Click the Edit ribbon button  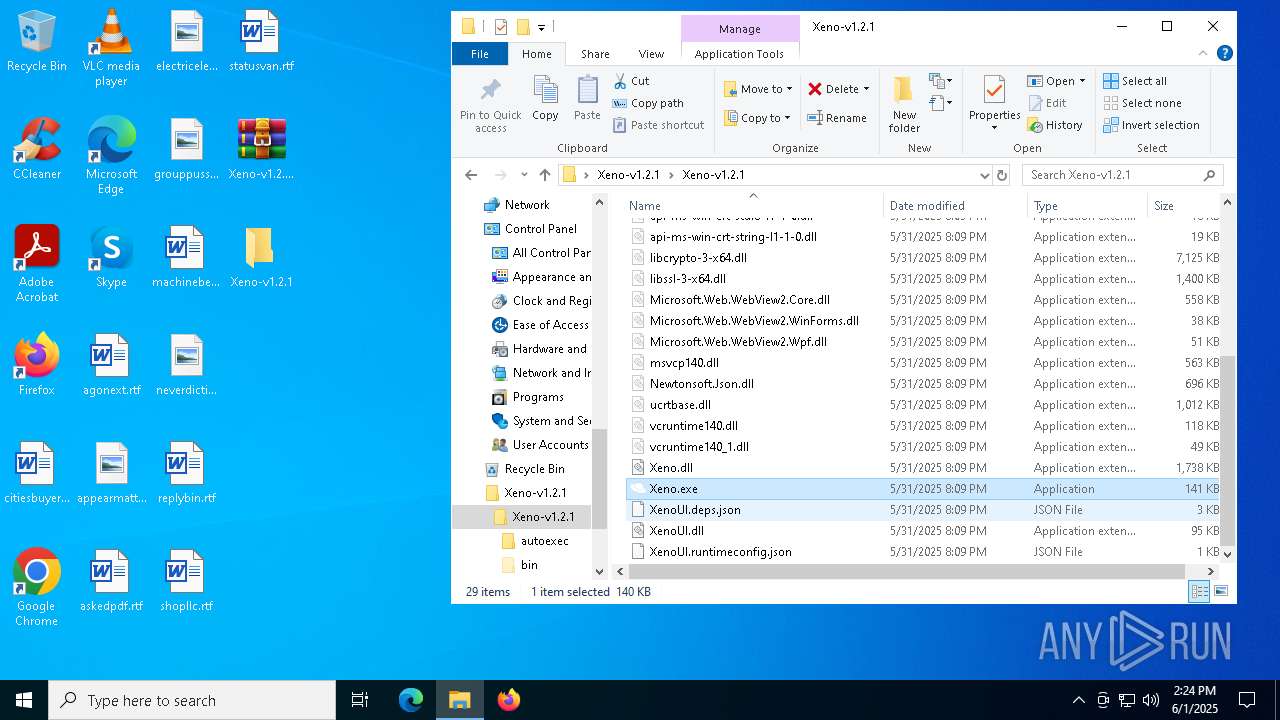(x=1046, y=103)
